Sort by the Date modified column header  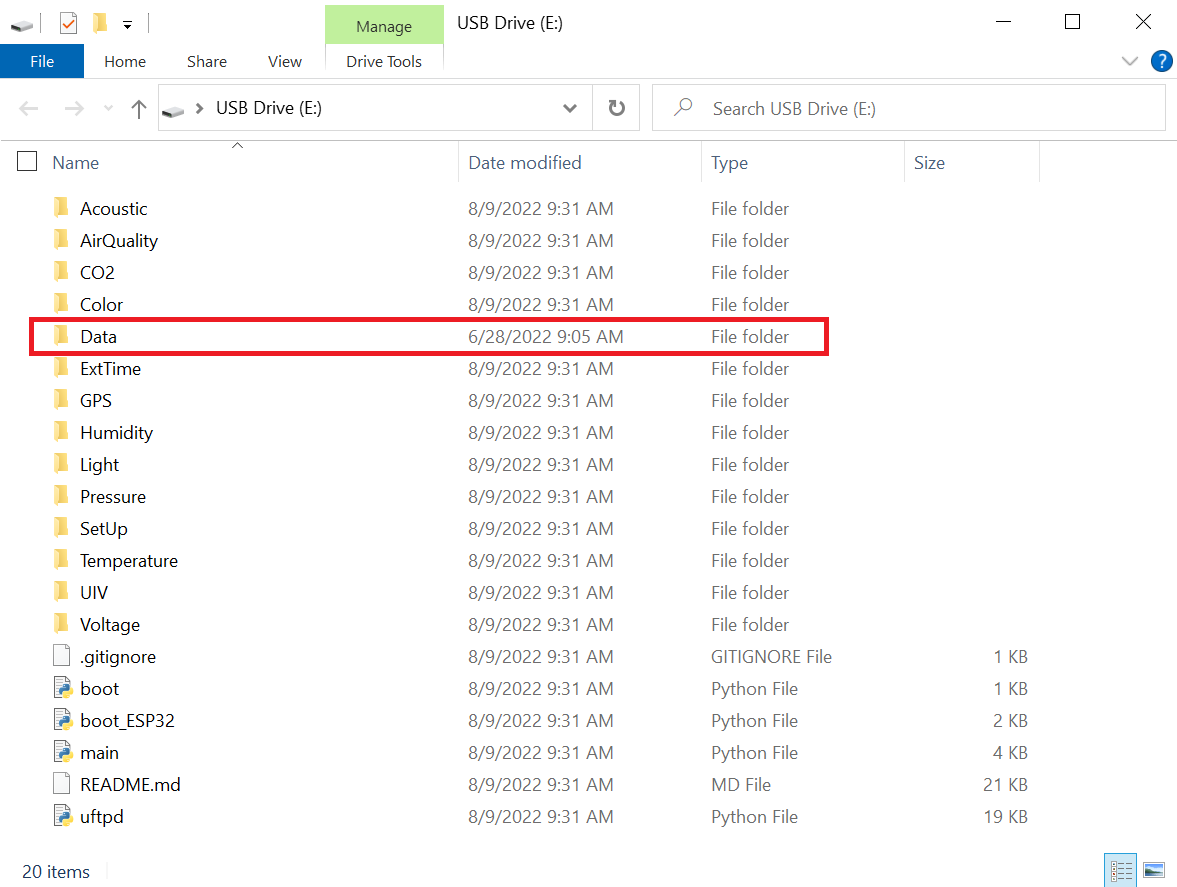coord(525,163)
